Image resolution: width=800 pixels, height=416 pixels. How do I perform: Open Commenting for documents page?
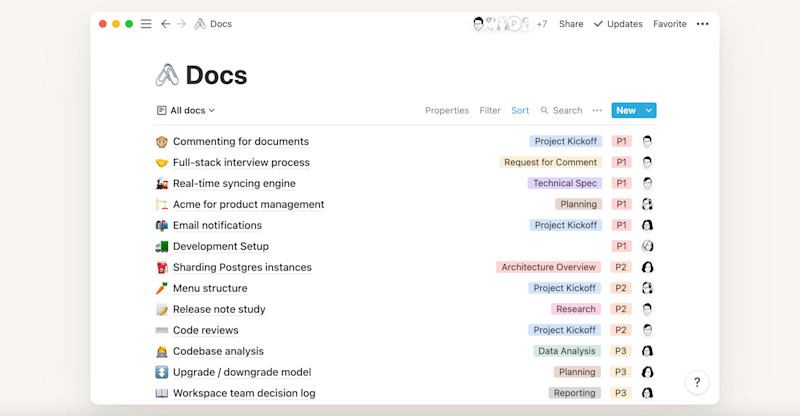pos(241,141)
